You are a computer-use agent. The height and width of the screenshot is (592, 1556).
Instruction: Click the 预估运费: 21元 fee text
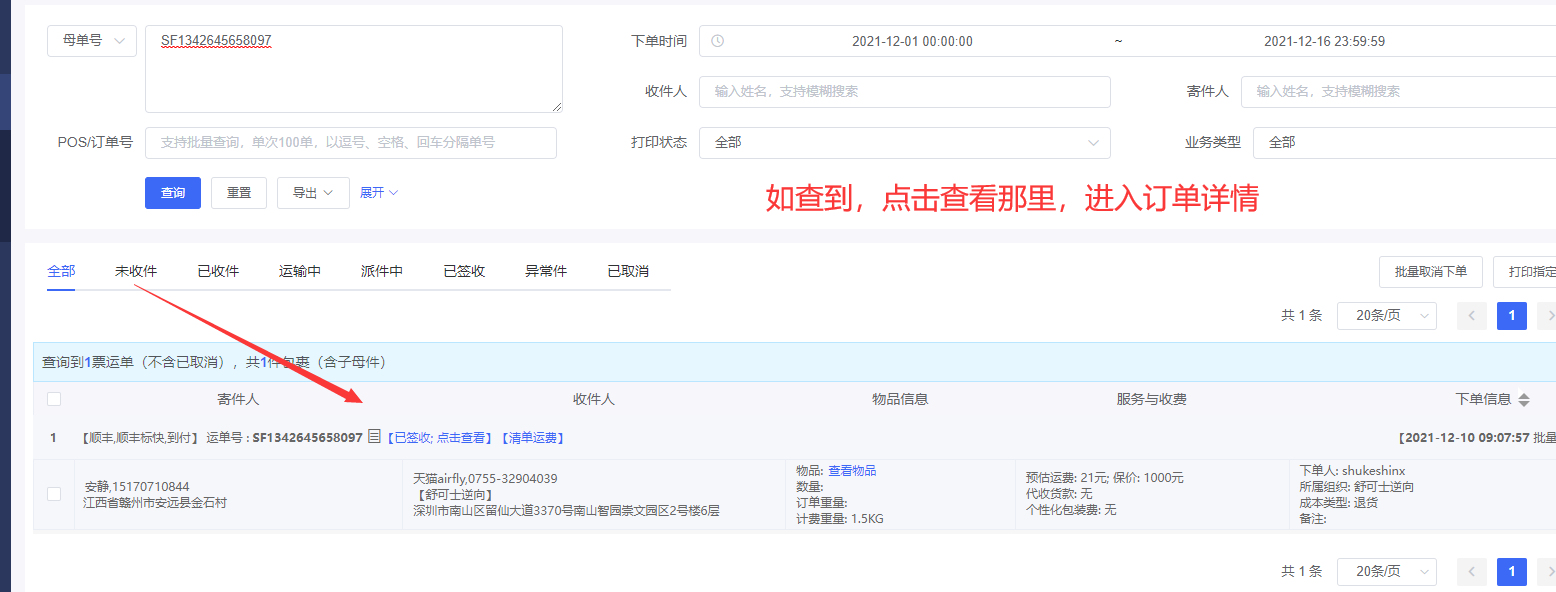point(1069,478)
